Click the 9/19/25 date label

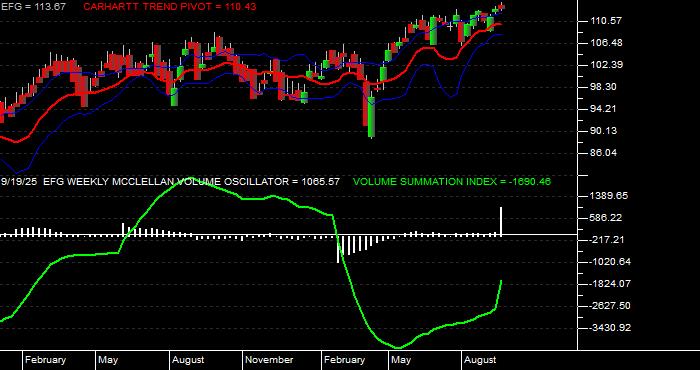19,182
